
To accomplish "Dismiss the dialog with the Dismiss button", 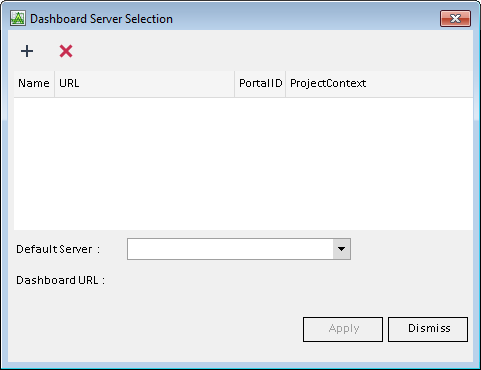I will click(x=428, y=329).
